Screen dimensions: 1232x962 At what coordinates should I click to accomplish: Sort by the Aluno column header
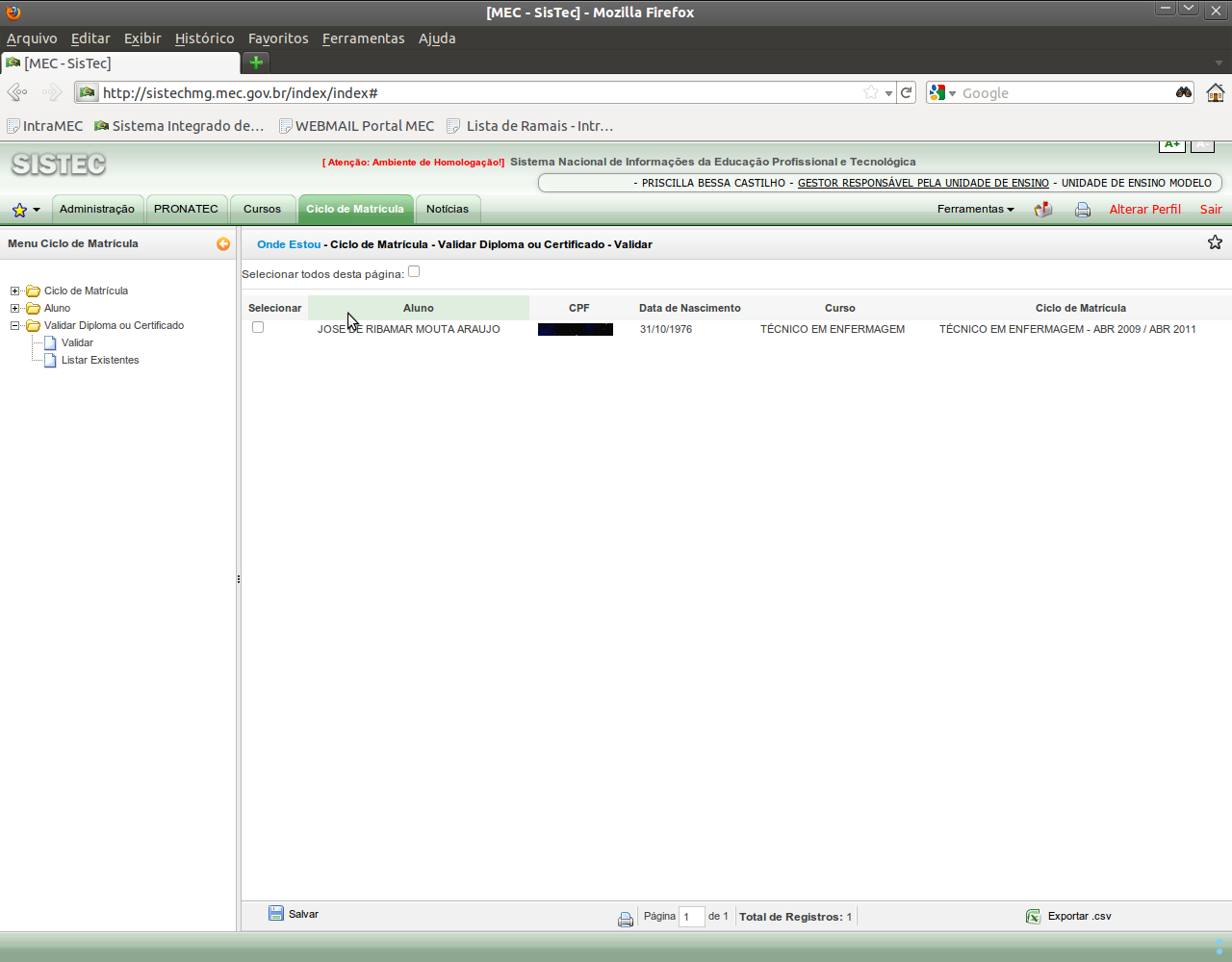[419, 308]
